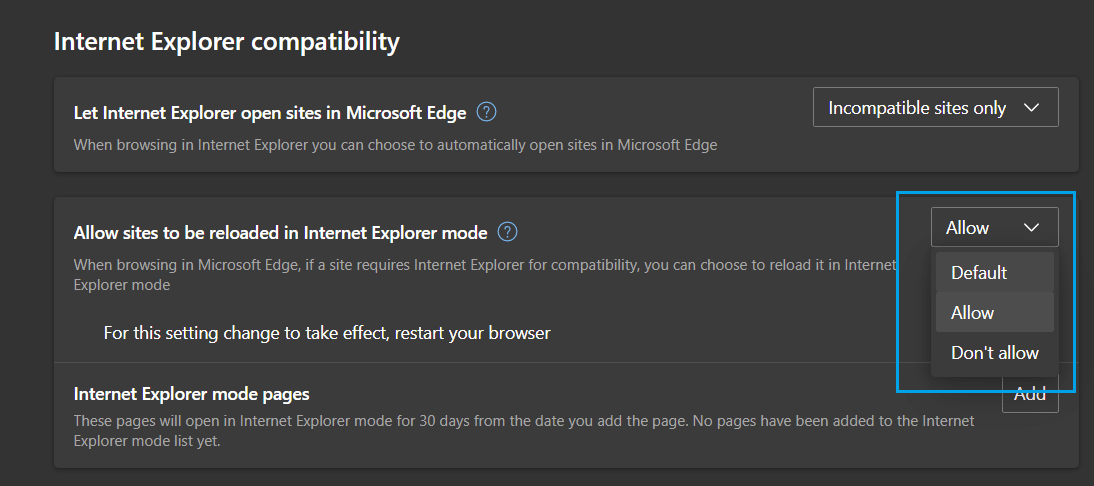Select text about site requiring Internet Explorer

[484, 275]
